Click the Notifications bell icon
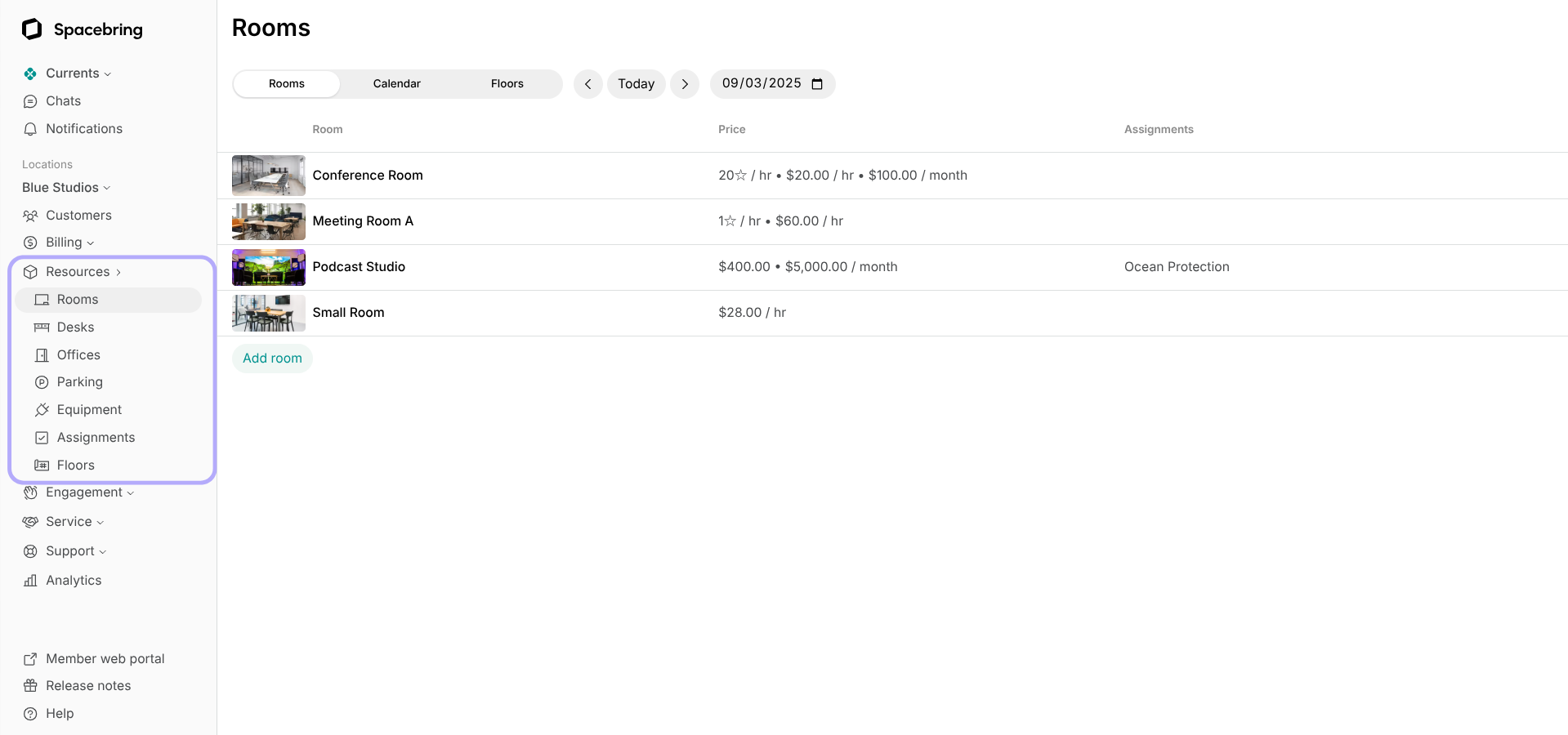The height and width of the screenshot is (735, 1568). (x=30, y=129)
